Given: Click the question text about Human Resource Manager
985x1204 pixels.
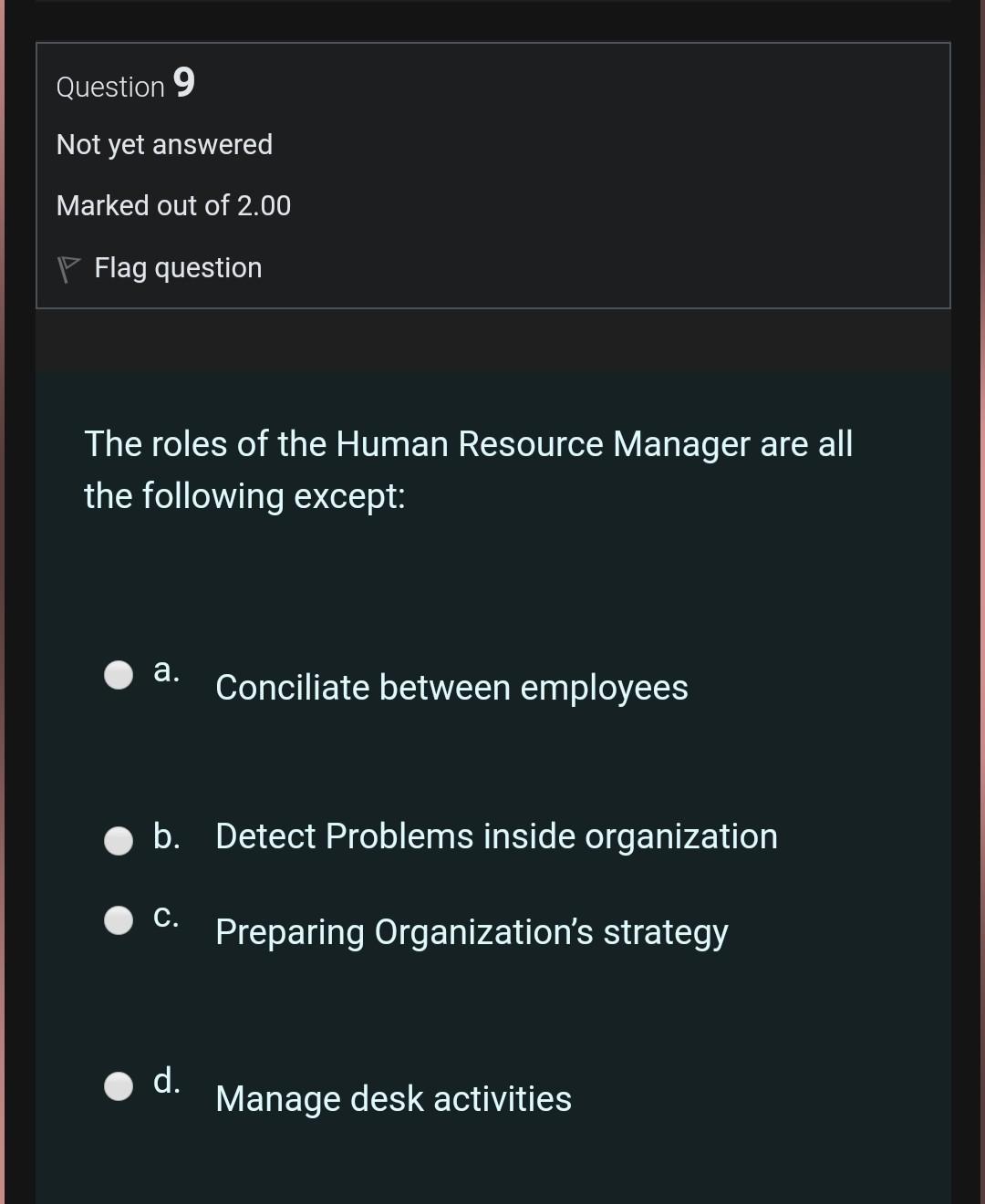Looking at the screenshot, I should [468, 469].
